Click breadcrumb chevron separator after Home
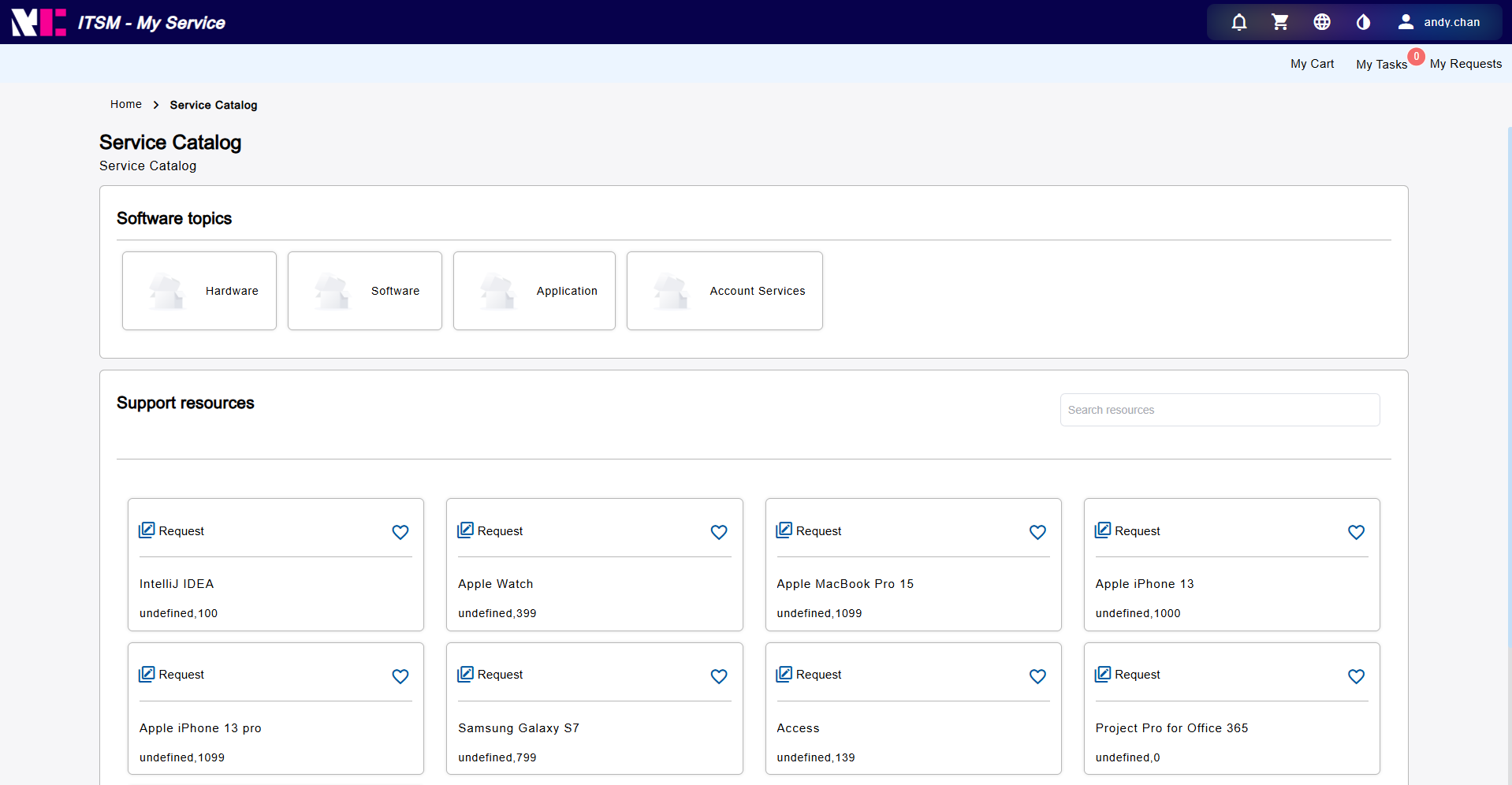 (x=156, y=105)
